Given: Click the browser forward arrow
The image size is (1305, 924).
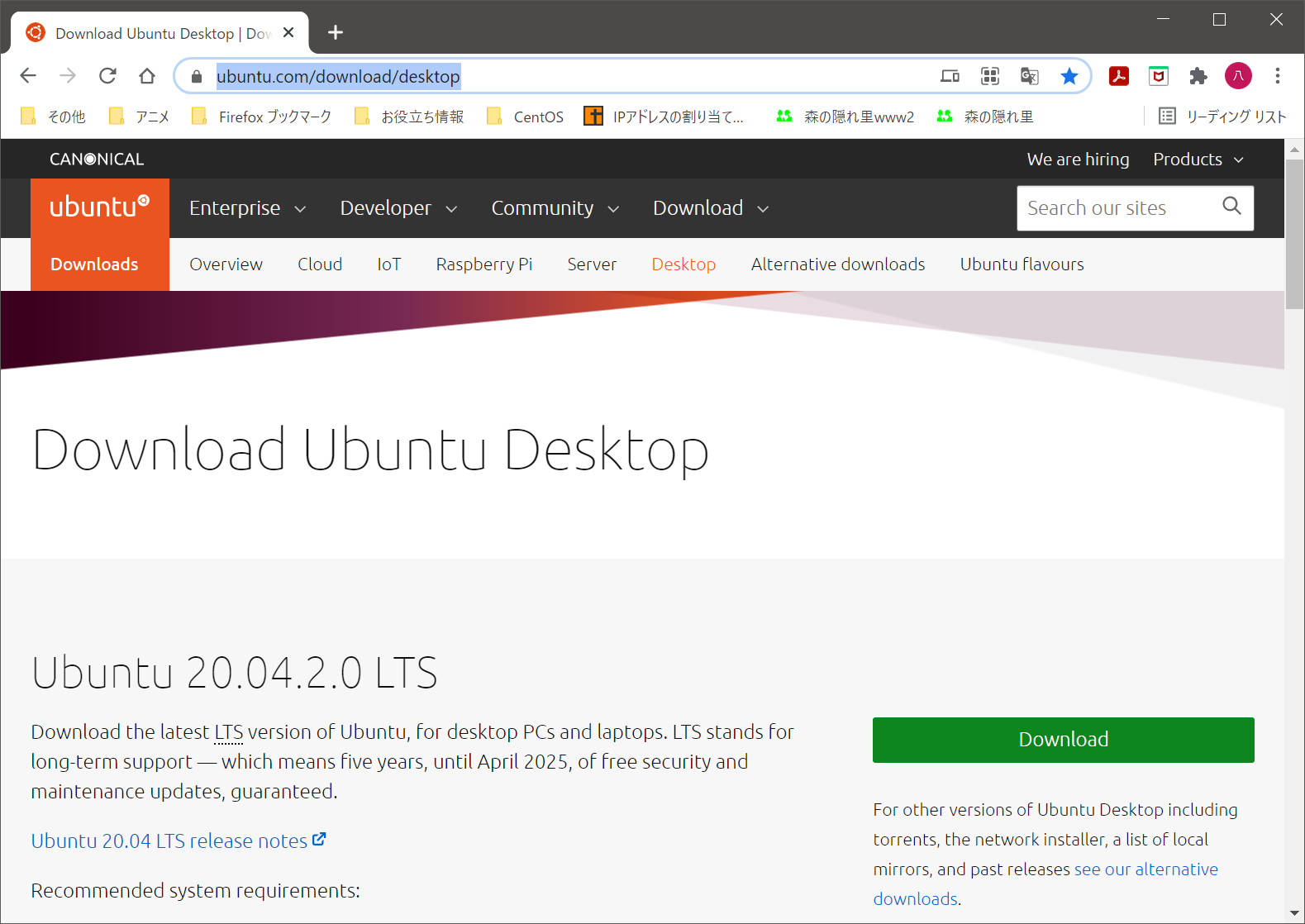Looking at the screenshot, I should tap(68, 76).
